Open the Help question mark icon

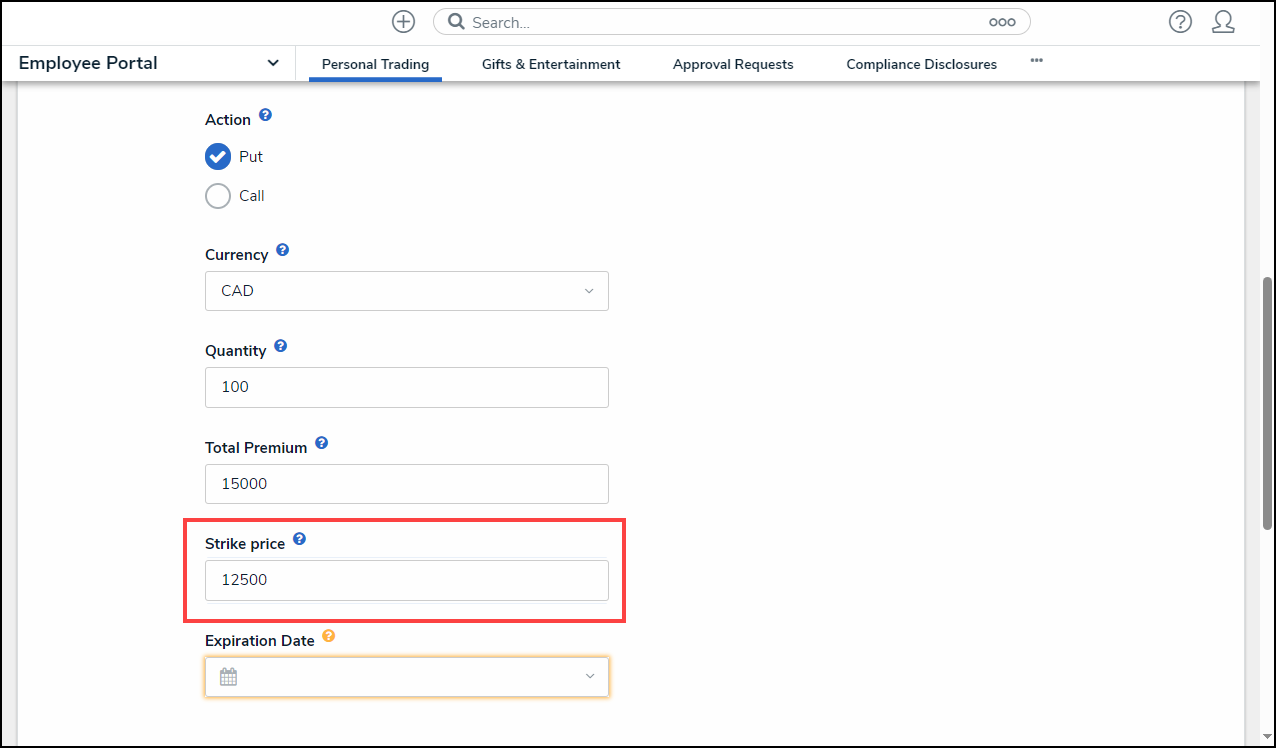point(1180,22)
